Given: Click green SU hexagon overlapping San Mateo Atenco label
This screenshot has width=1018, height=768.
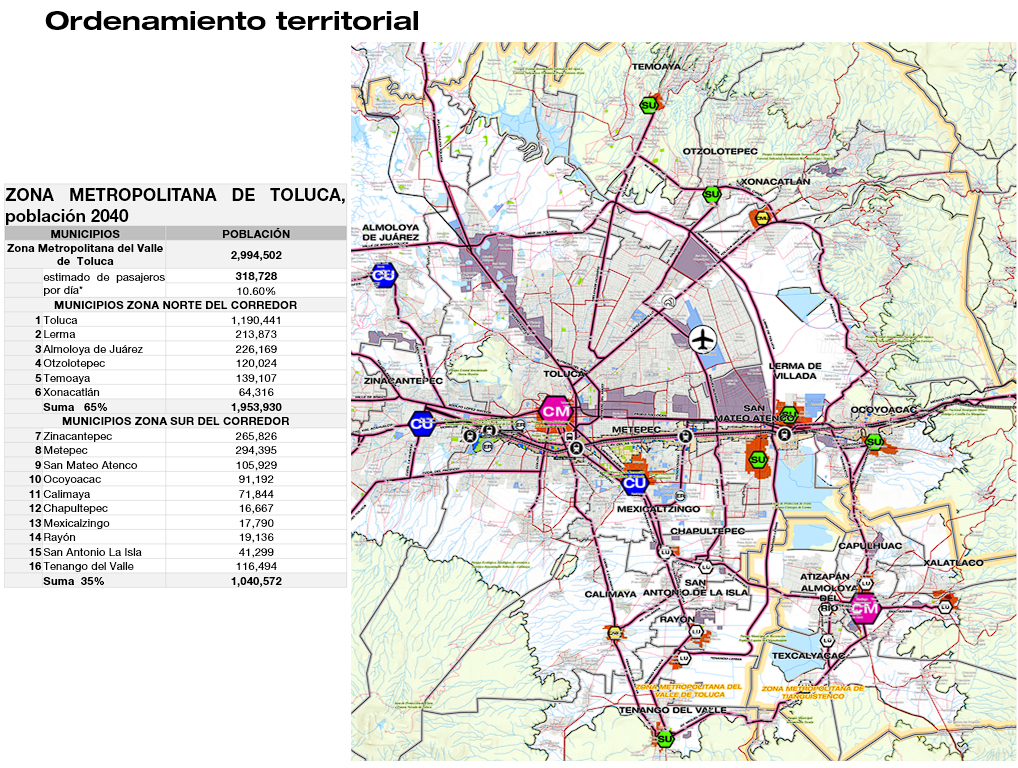Looking at the screenshot, I should click(x=788, y=413).
